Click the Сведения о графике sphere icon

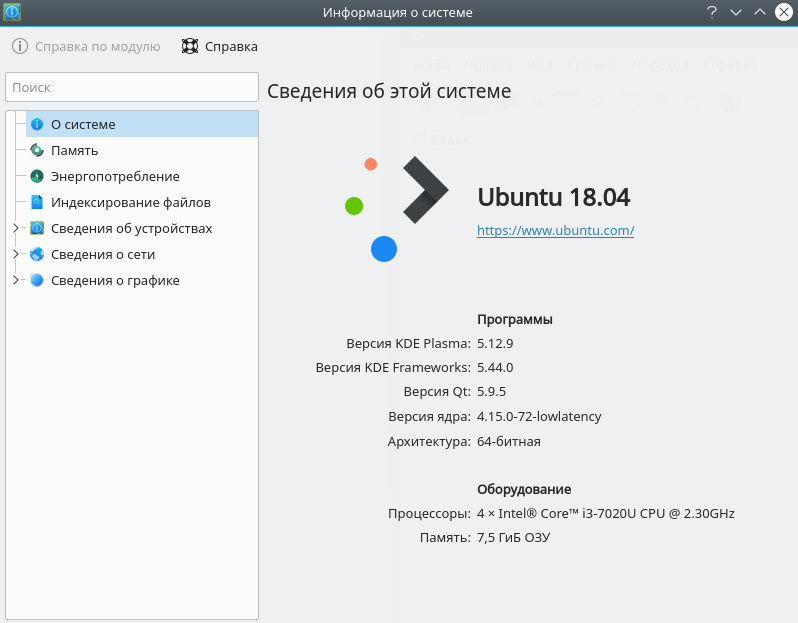click(x=37, y=280)
